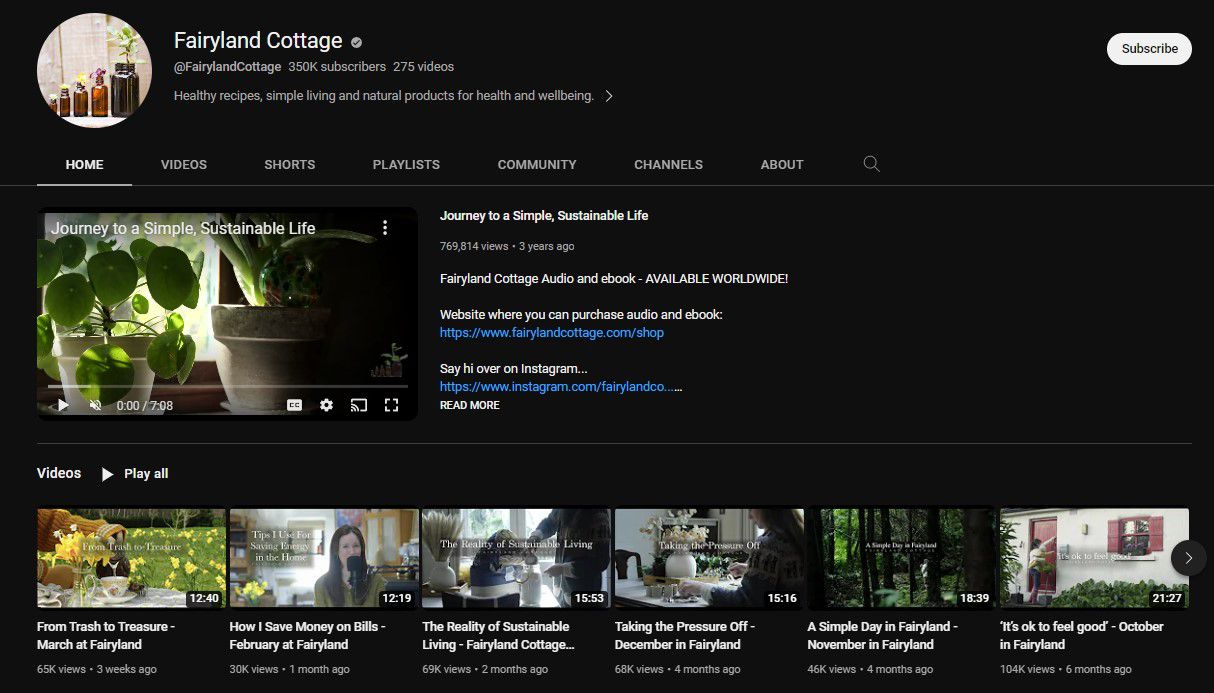This screenshot has height=693, width=1214.
Task: Toggle closed captions in the player
Action: [x=294, y=405]
